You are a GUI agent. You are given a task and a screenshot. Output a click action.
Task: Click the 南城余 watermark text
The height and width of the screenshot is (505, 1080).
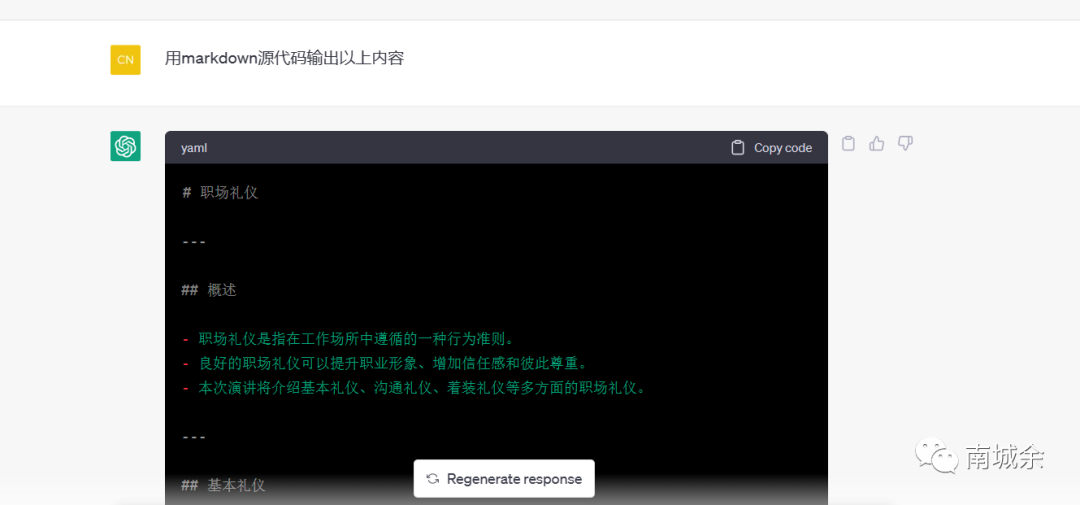pyautogui.click(x=1004, y=458)
